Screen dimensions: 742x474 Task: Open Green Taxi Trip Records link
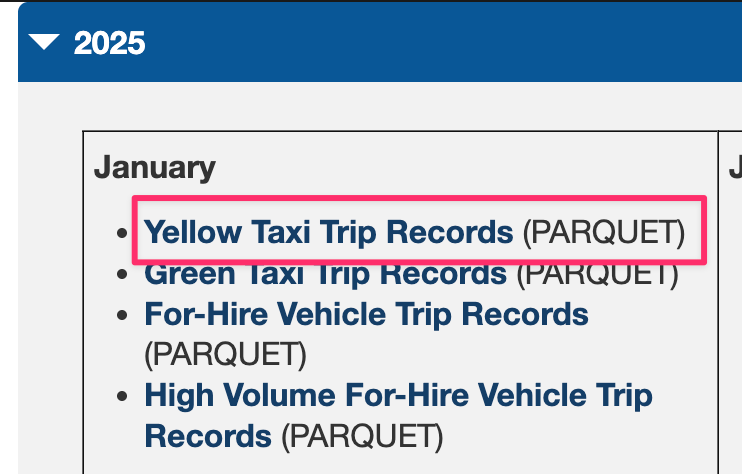click(x=325, y=273)
